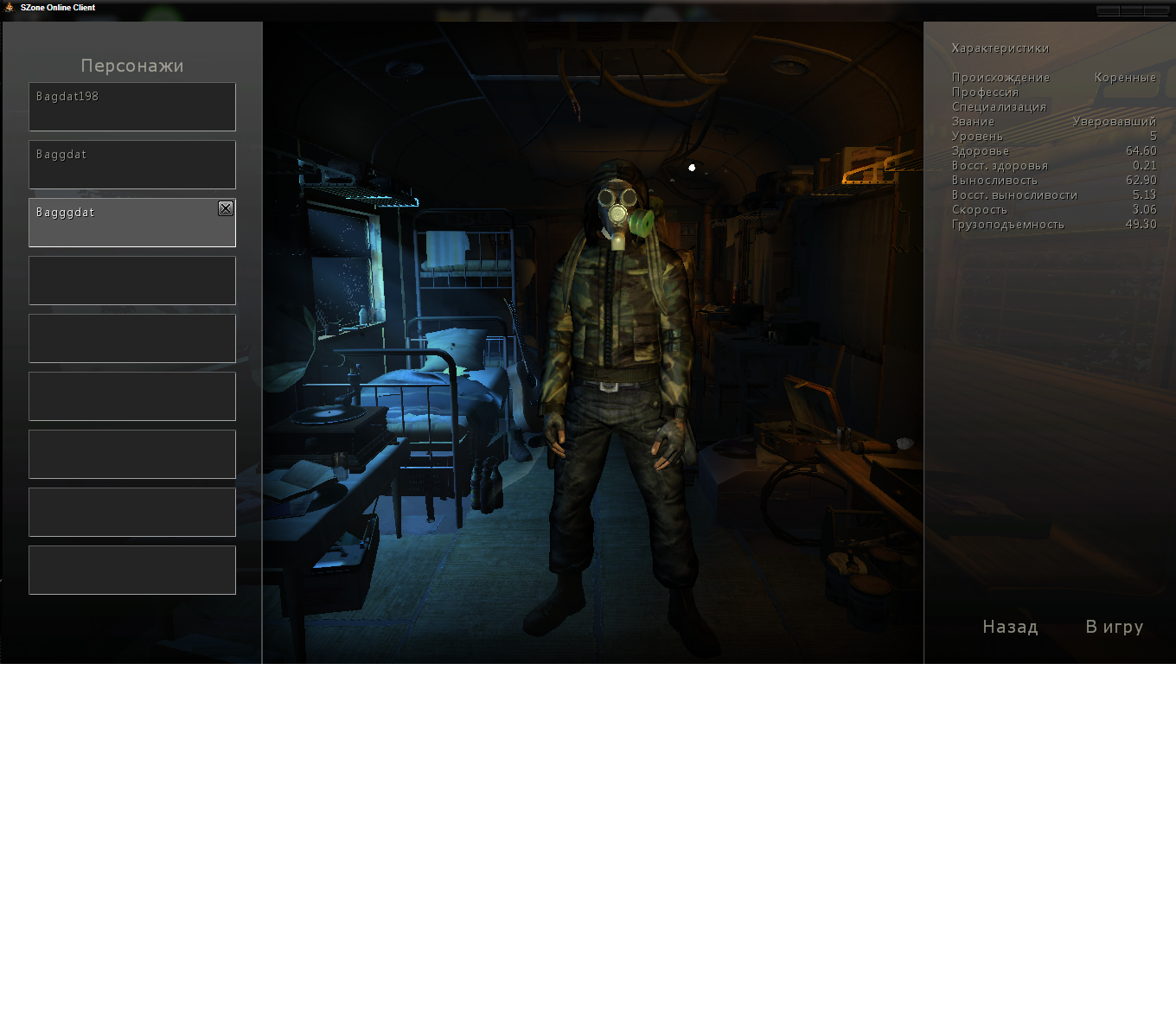Go back with the Назад button
This screenshot has width=1176, height=1027.
(1010, 627)
